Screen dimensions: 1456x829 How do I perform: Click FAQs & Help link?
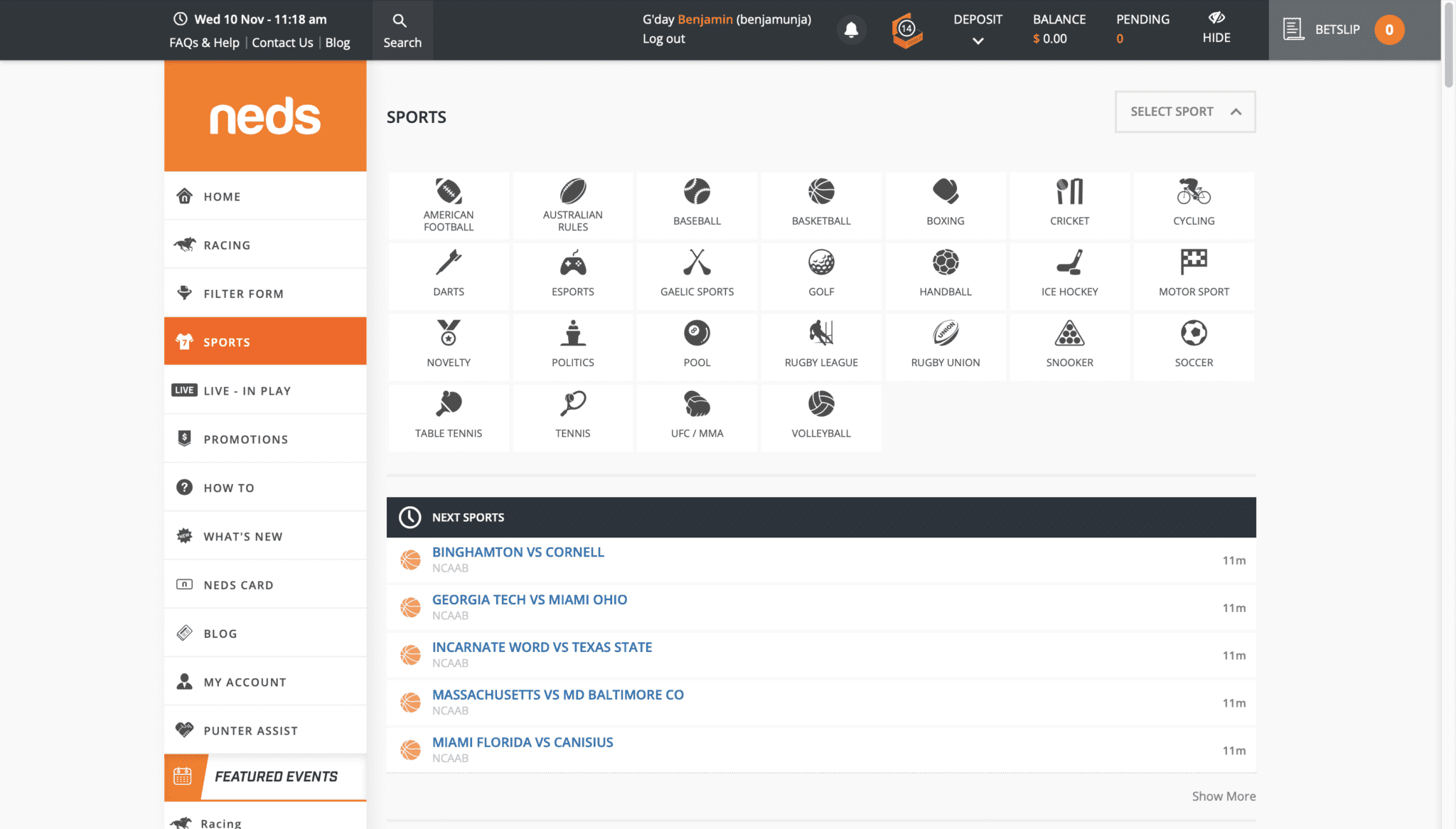coord(204,43)
